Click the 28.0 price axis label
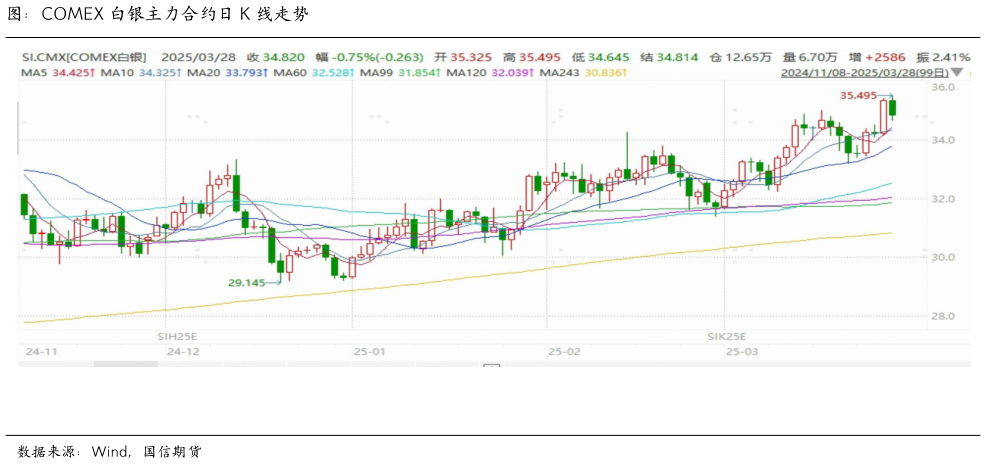The image size is (986, 464). pyautogui.click(x=944, y=316)
